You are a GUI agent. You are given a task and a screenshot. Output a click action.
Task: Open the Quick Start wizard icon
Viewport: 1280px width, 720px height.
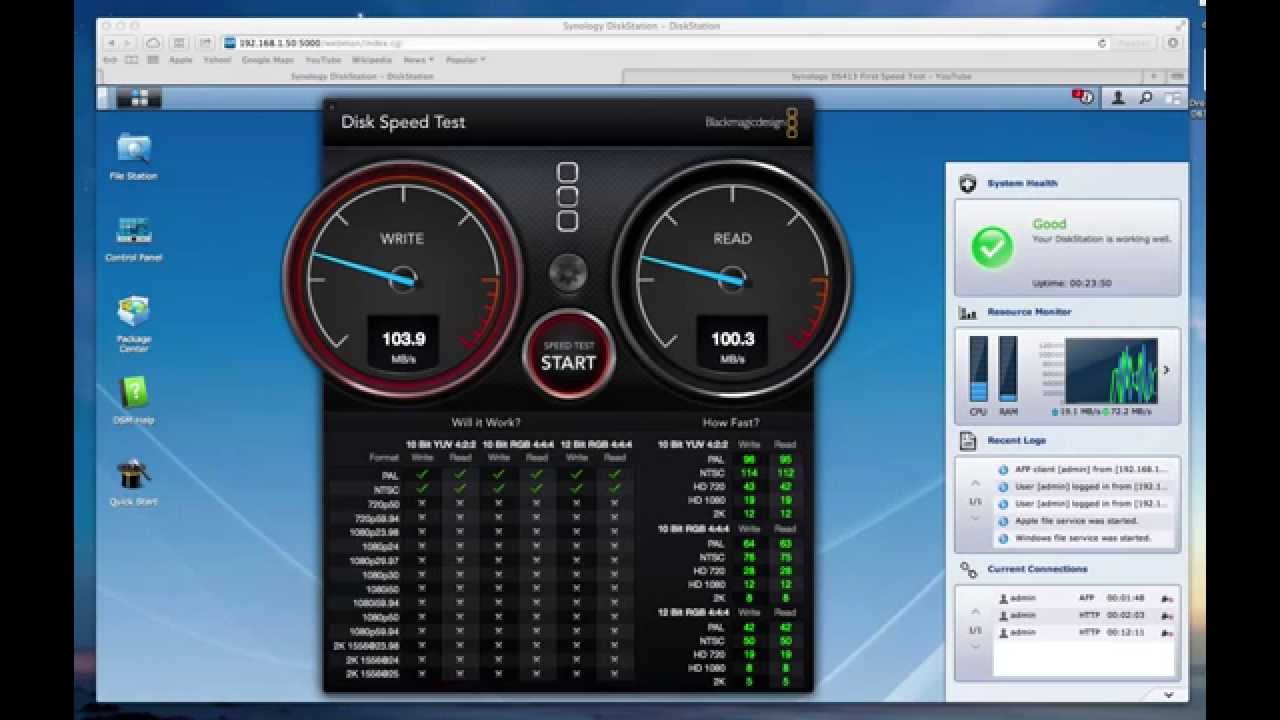coord(133,482)
